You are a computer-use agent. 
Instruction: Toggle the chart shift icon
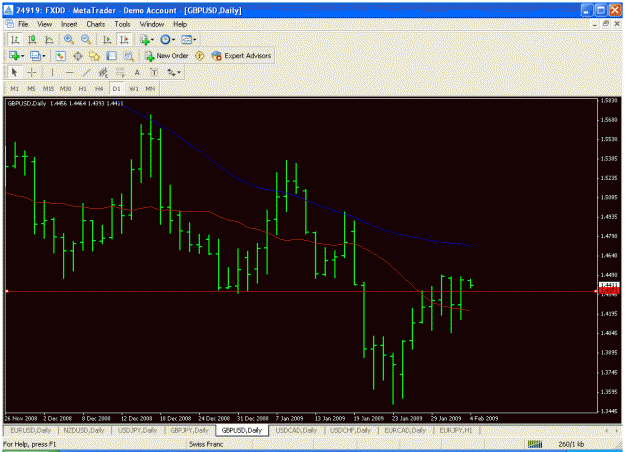tap(124, 39)
